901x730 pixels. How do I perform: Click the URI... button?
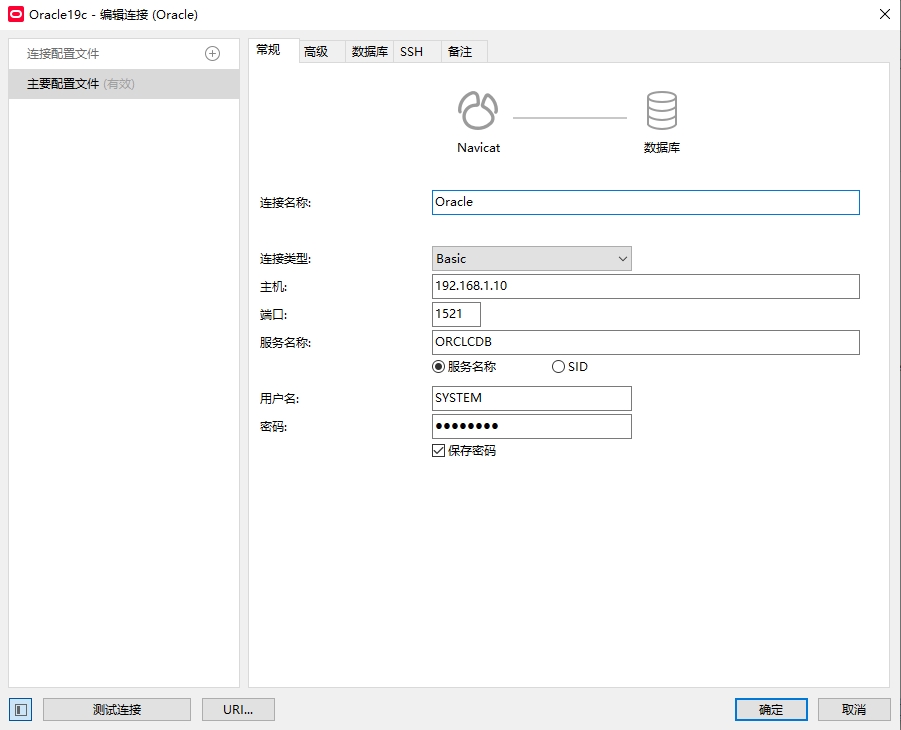[238, 709]
